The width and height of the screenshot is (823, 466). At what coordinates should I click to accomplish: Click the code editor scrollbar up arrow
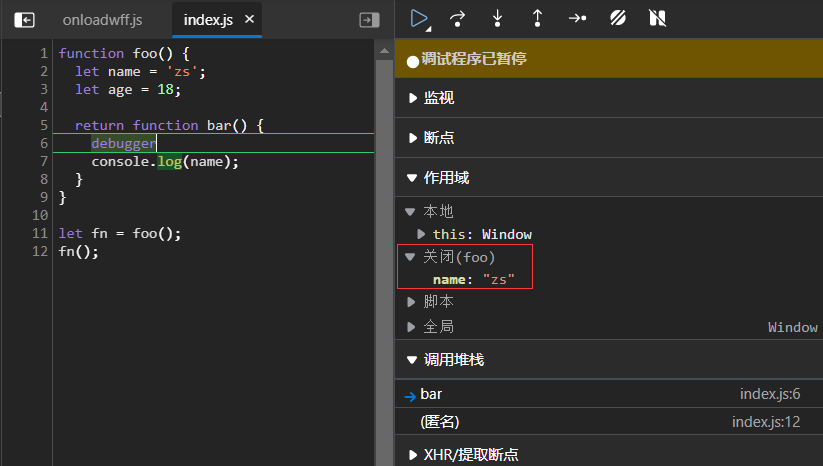point(384,51)
